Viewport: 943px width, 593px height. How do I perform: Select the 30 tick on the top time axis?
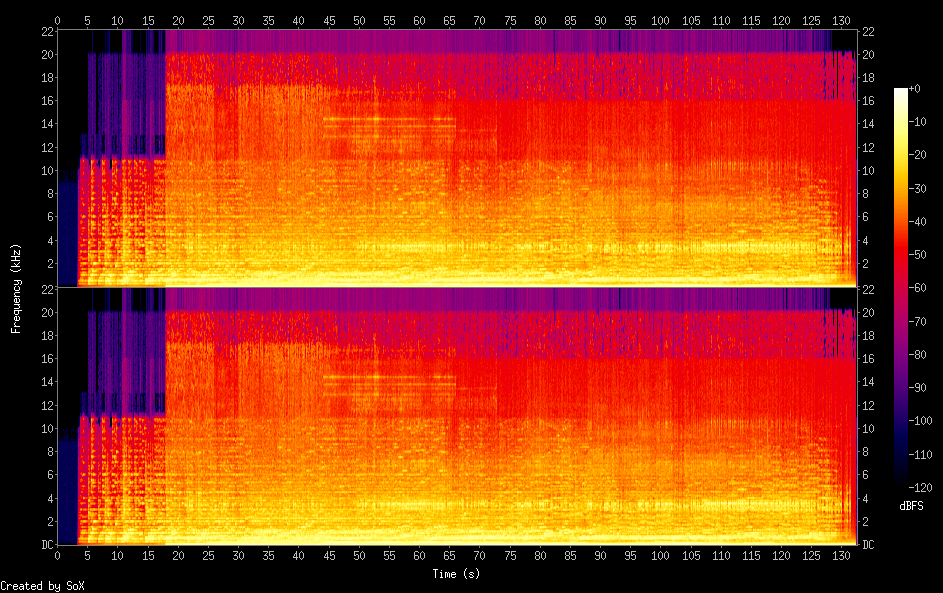pyautogui.click(x=238, y=20)
